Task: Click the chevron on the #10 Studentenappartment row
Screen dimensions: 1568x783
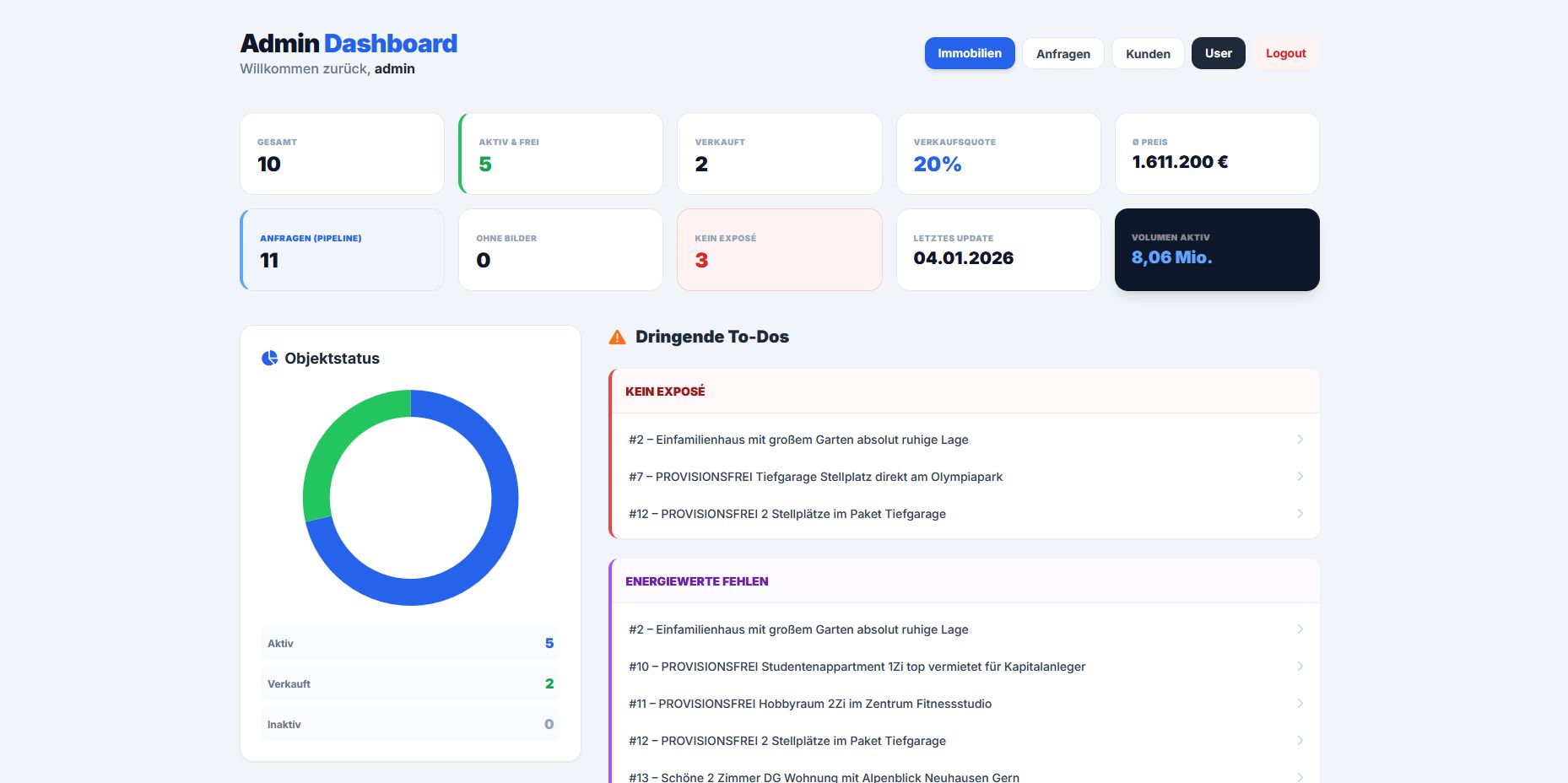Action: click(1300, 666)
